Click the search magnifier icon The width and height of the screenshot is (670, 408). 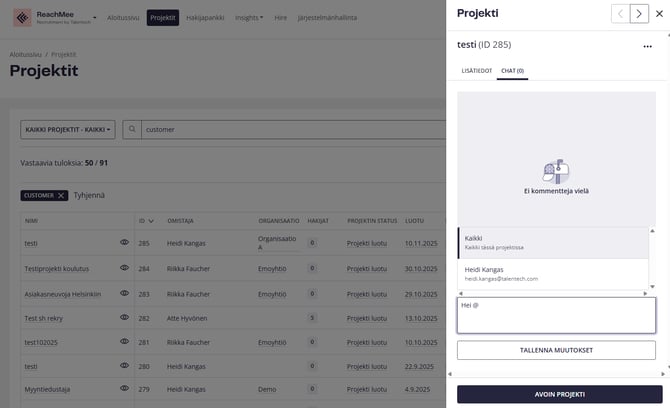tap(132, 129)
